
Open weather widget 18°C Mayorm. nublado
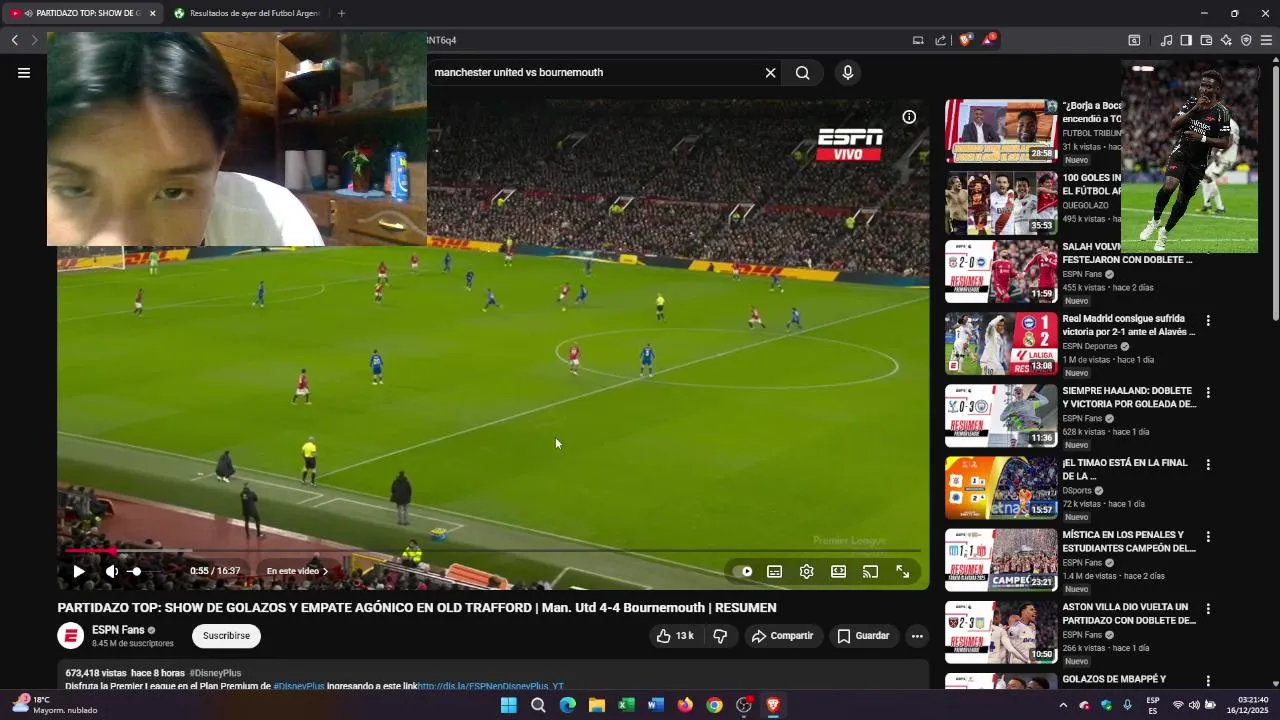pos(56,705)
